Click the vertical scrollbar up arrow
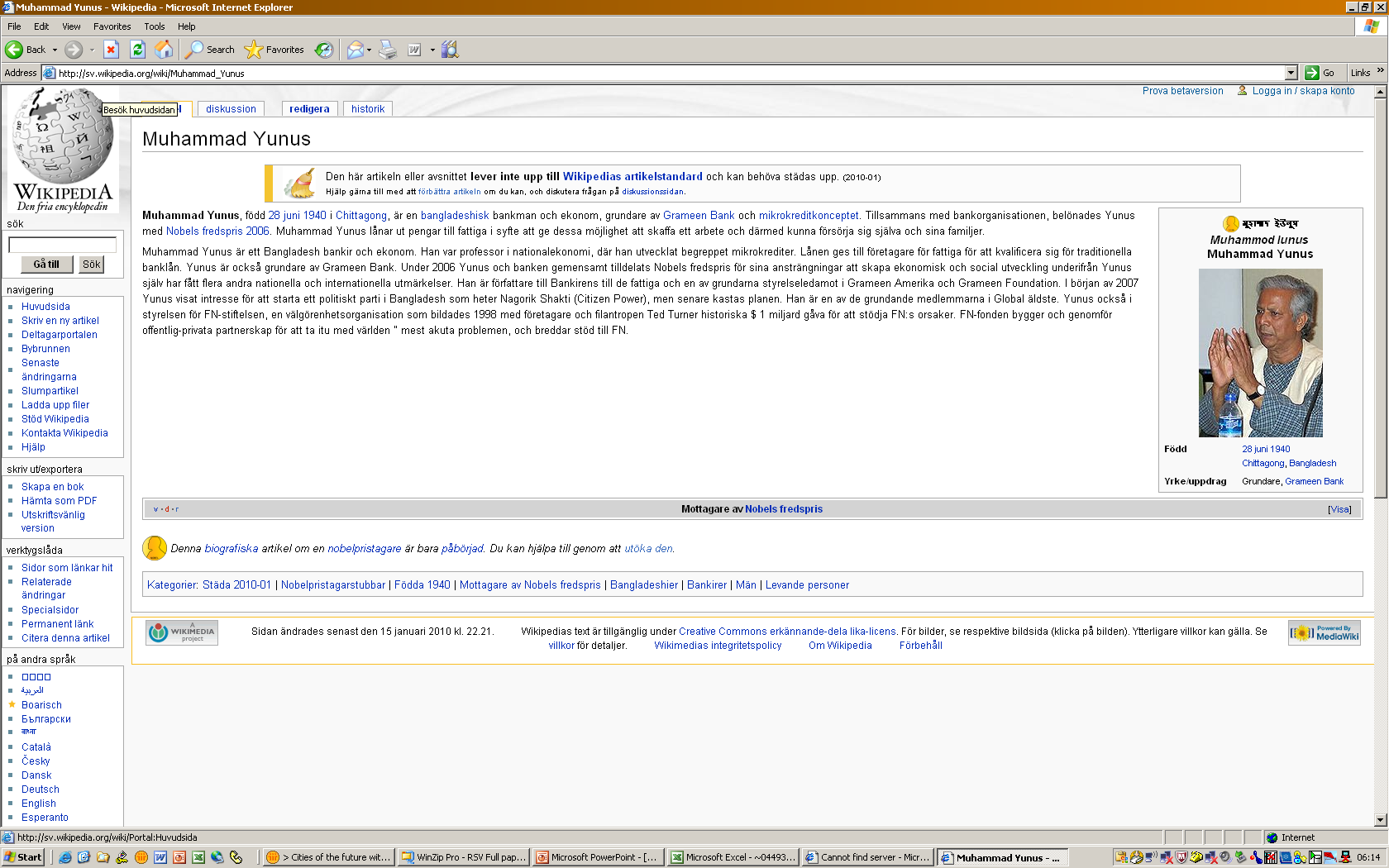Screen dimensions: 1389x868 tap(1380, 92)
